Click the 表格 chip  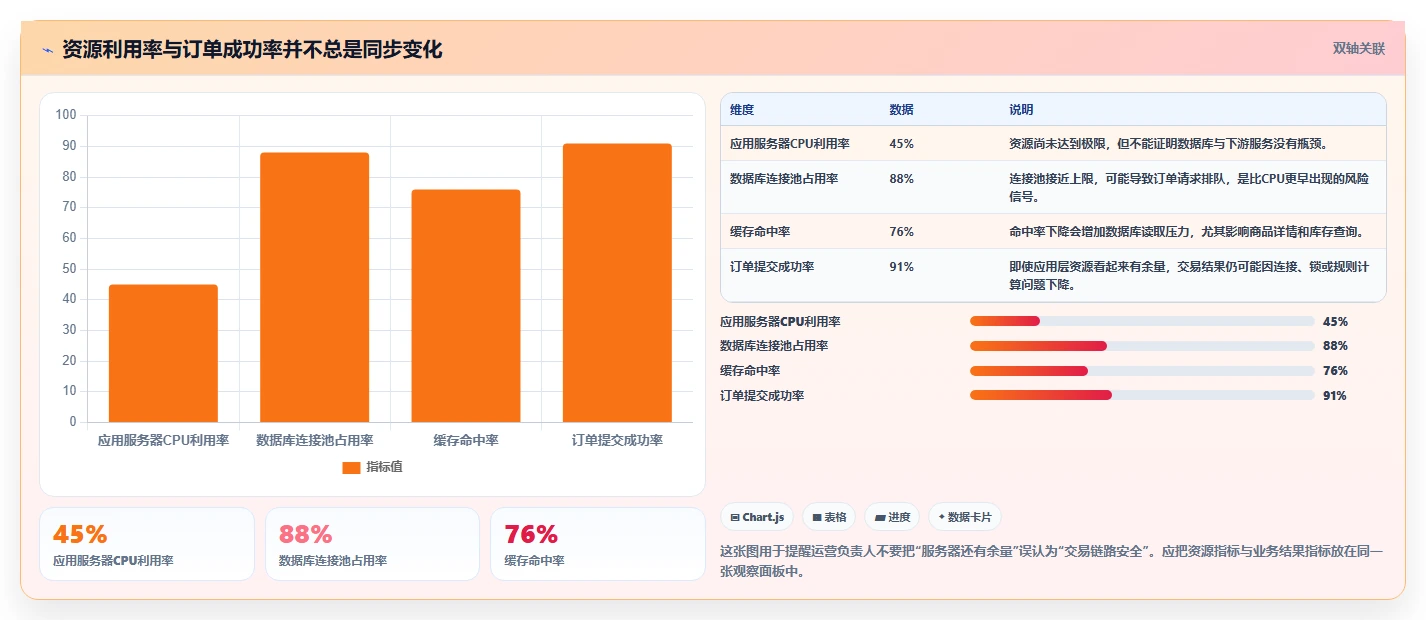pyautogui.click(x=829, y=517)
